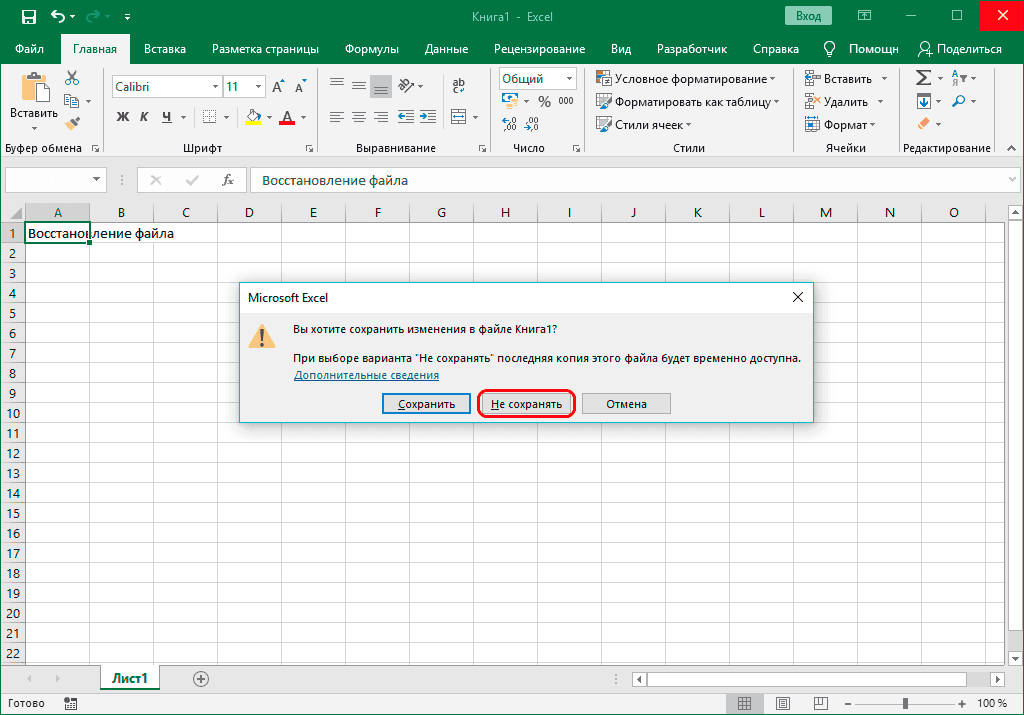Toggle italic formatting (К)
Screen dimensions: 1024x715
tap(145, 117)
